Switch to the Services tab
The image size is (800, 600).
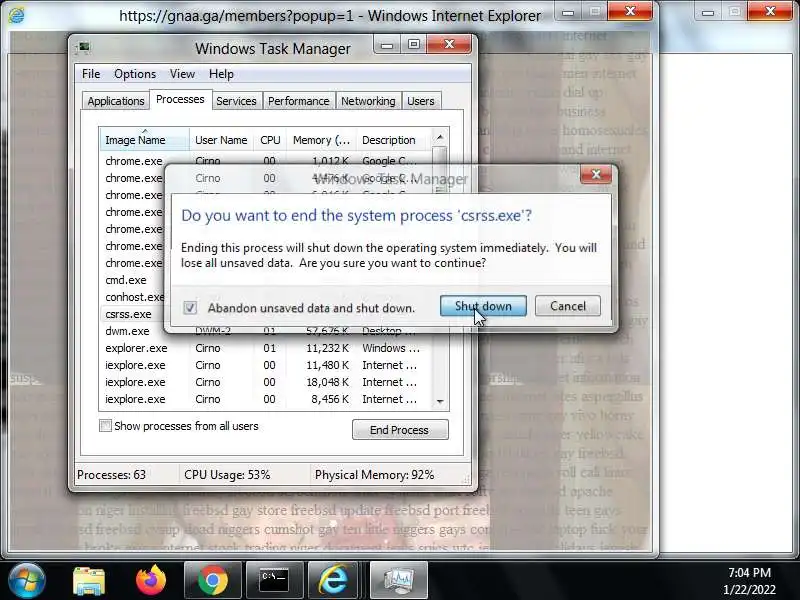(236, 101)
